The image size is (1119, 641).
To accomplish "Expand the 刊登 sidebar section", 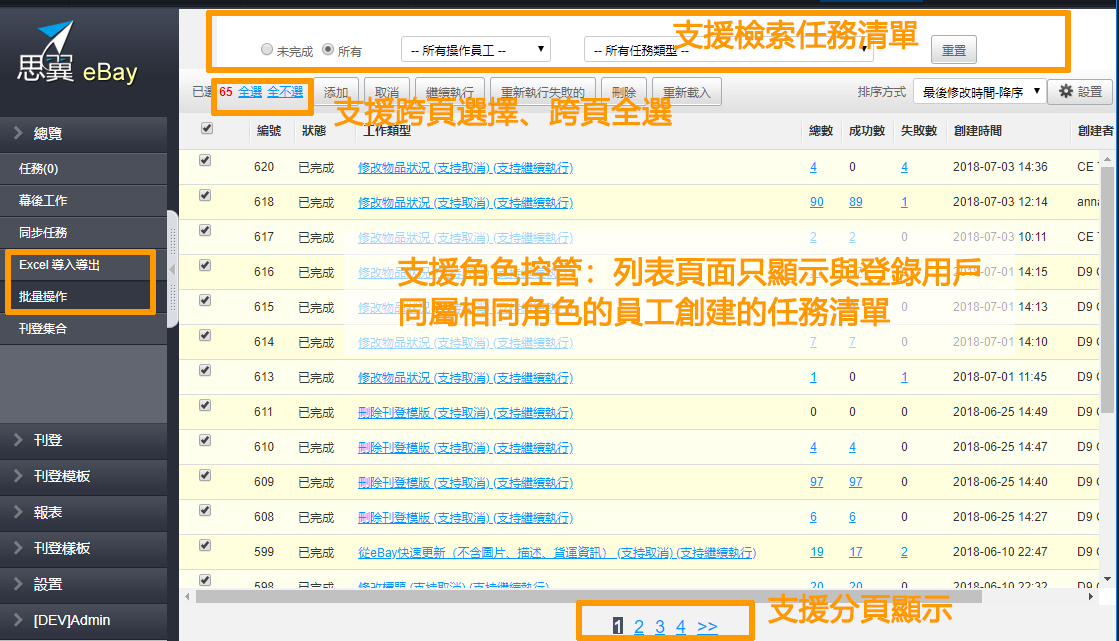I will pos(83,440).
